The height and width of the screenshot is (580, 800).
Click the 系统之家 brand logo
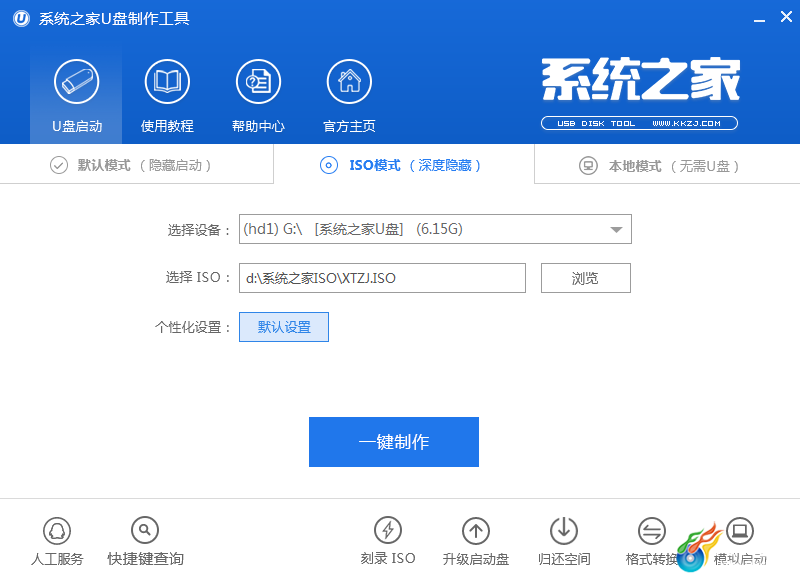click(641, 79)
